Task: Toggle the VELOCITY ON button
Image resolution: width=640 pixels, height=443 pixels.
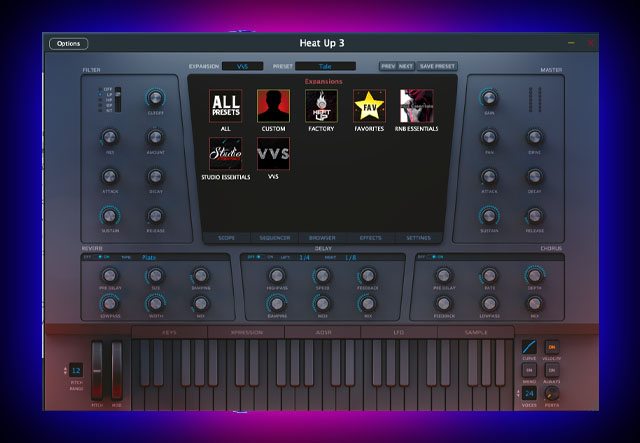Action: [x=552, y=347]
